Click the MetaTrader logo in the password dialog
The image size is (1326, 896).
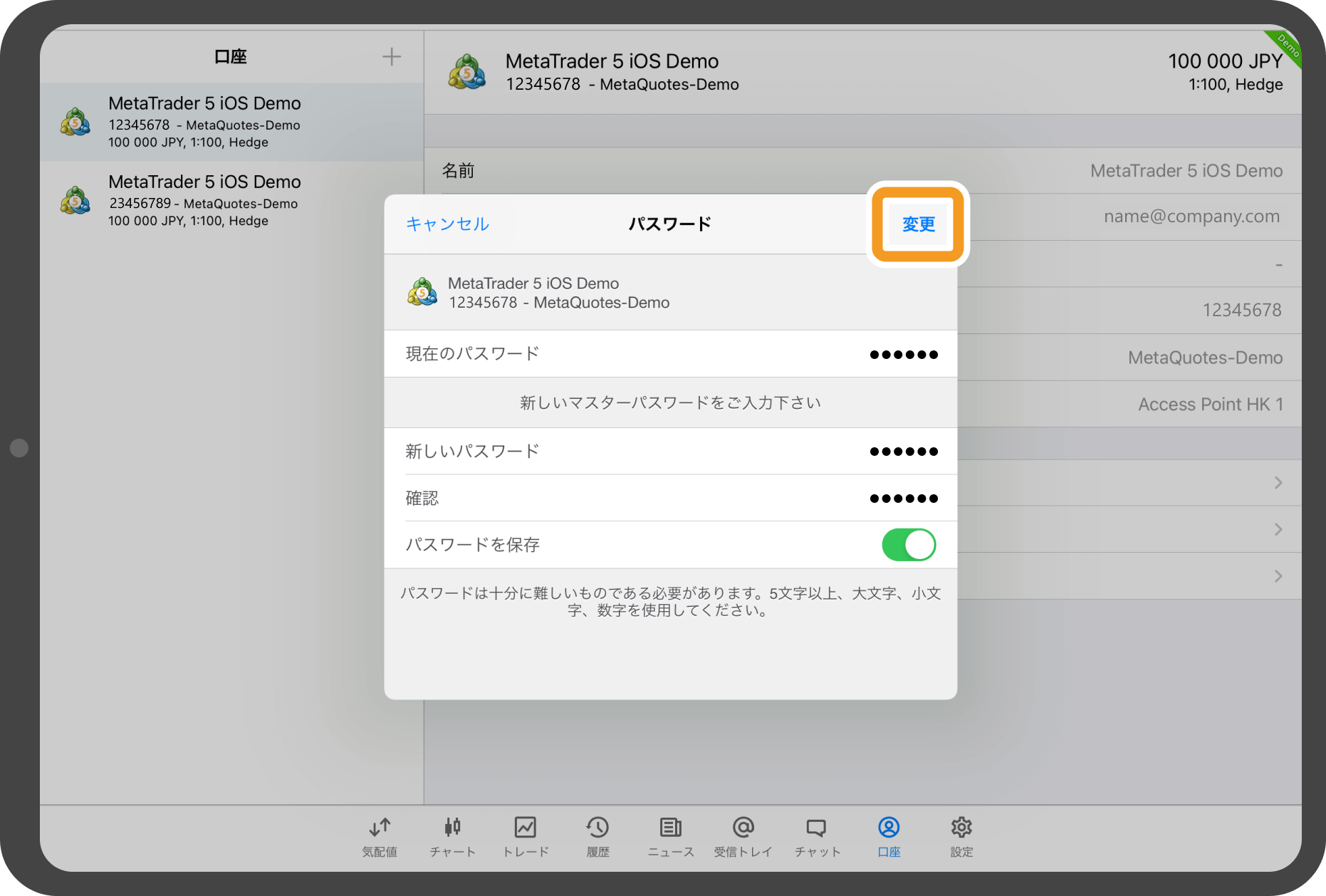pyautogui.click(x=422, y=292)
